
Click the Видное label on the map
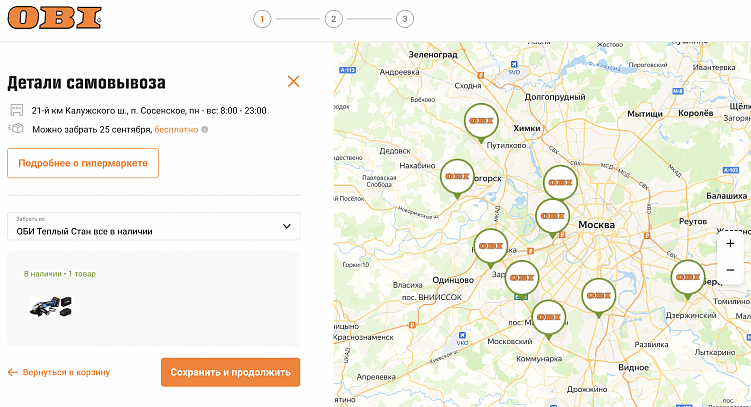point(633,367)
